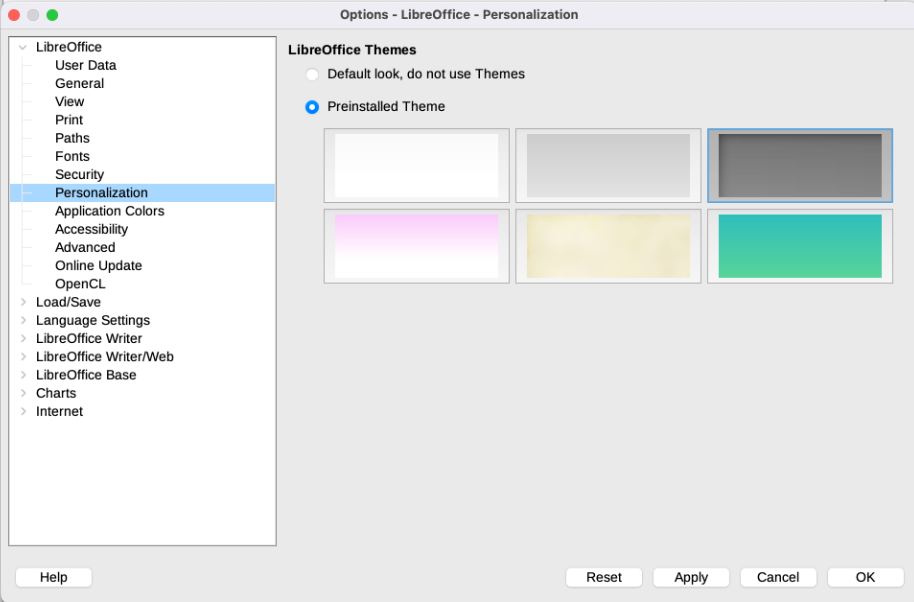Expand the Language Settings tree node

coord(23,320)
